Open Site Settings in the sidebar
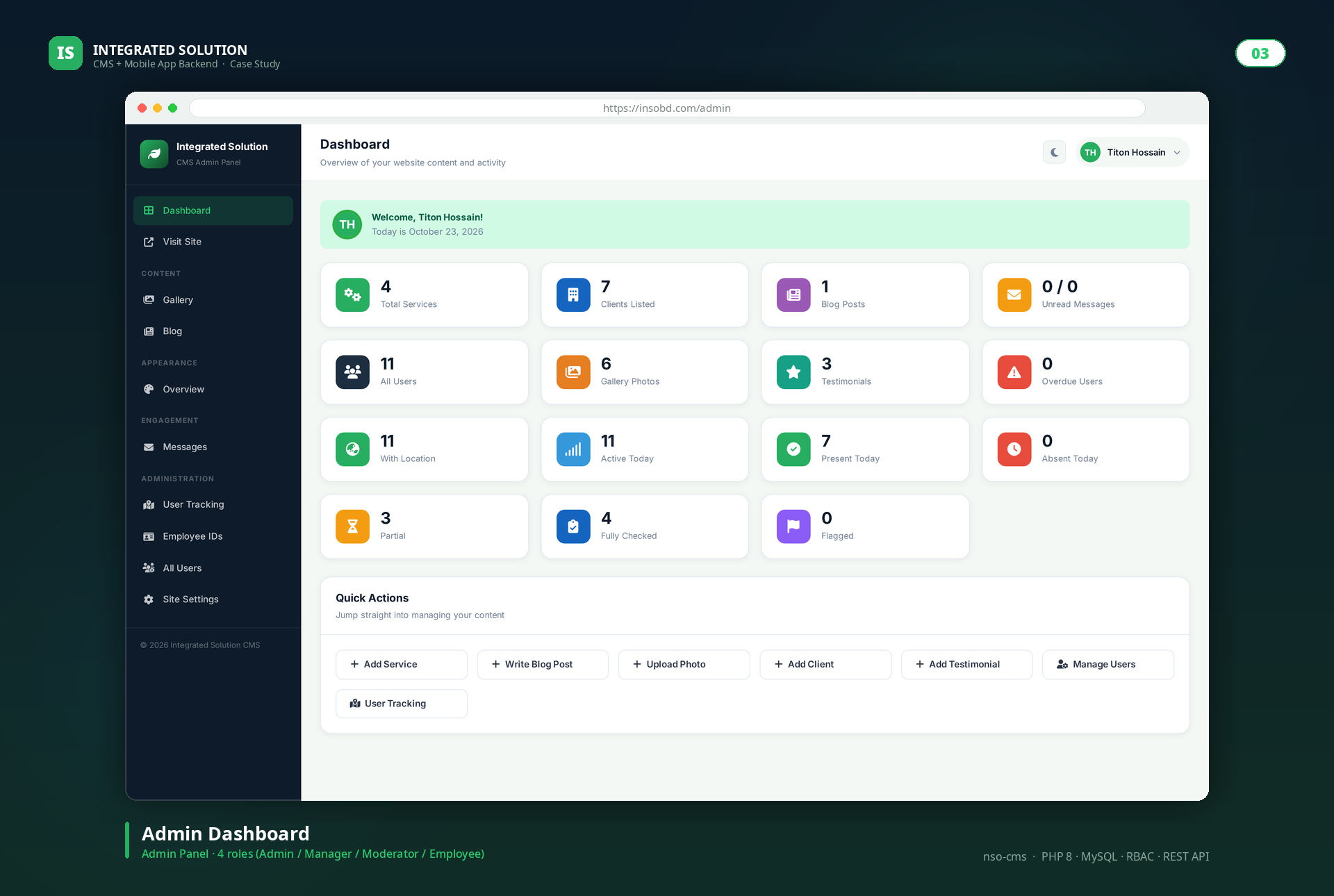 [x=213, y=599]
